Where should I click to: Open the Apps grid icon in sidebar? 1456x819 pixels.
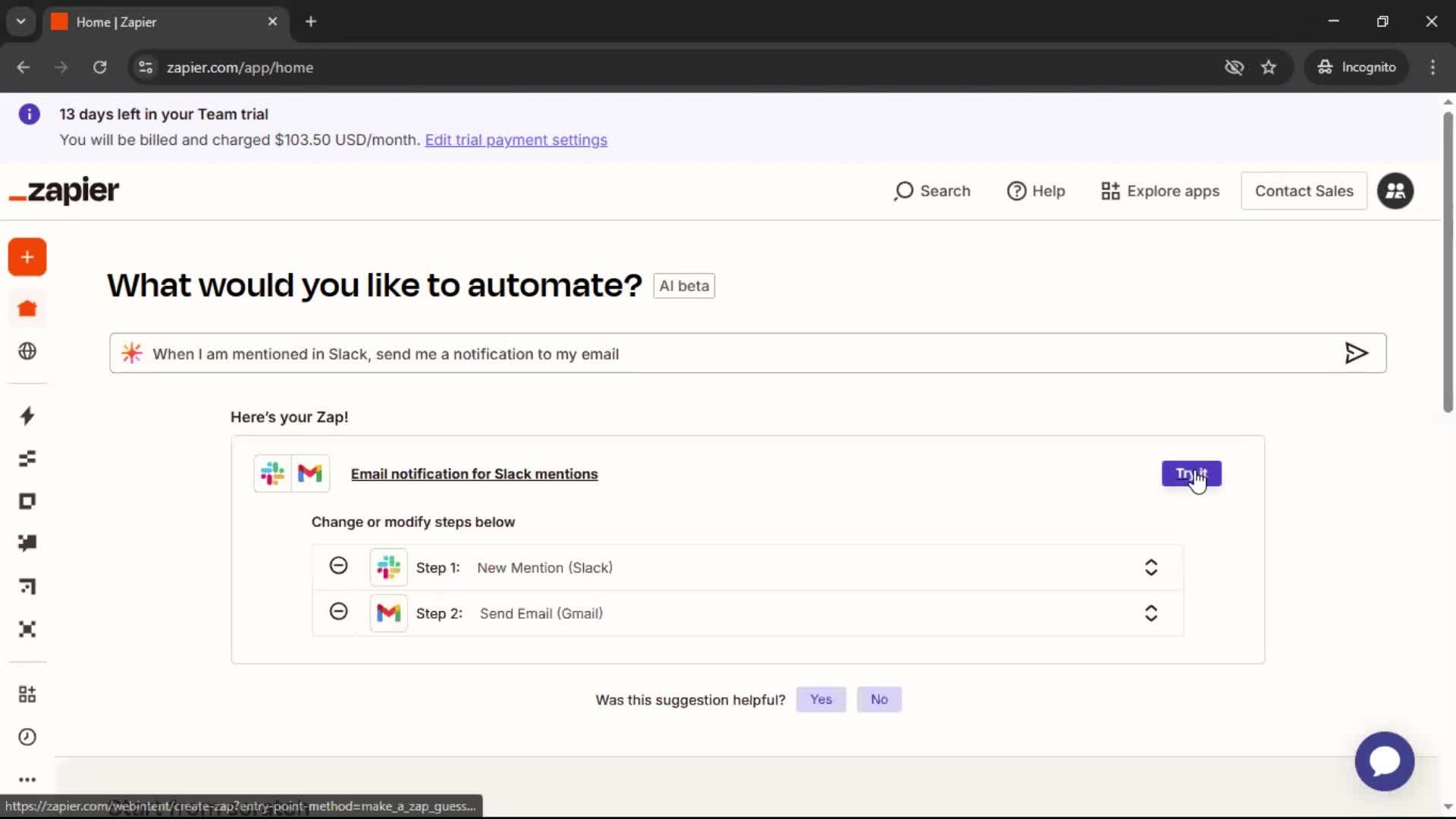27,694
